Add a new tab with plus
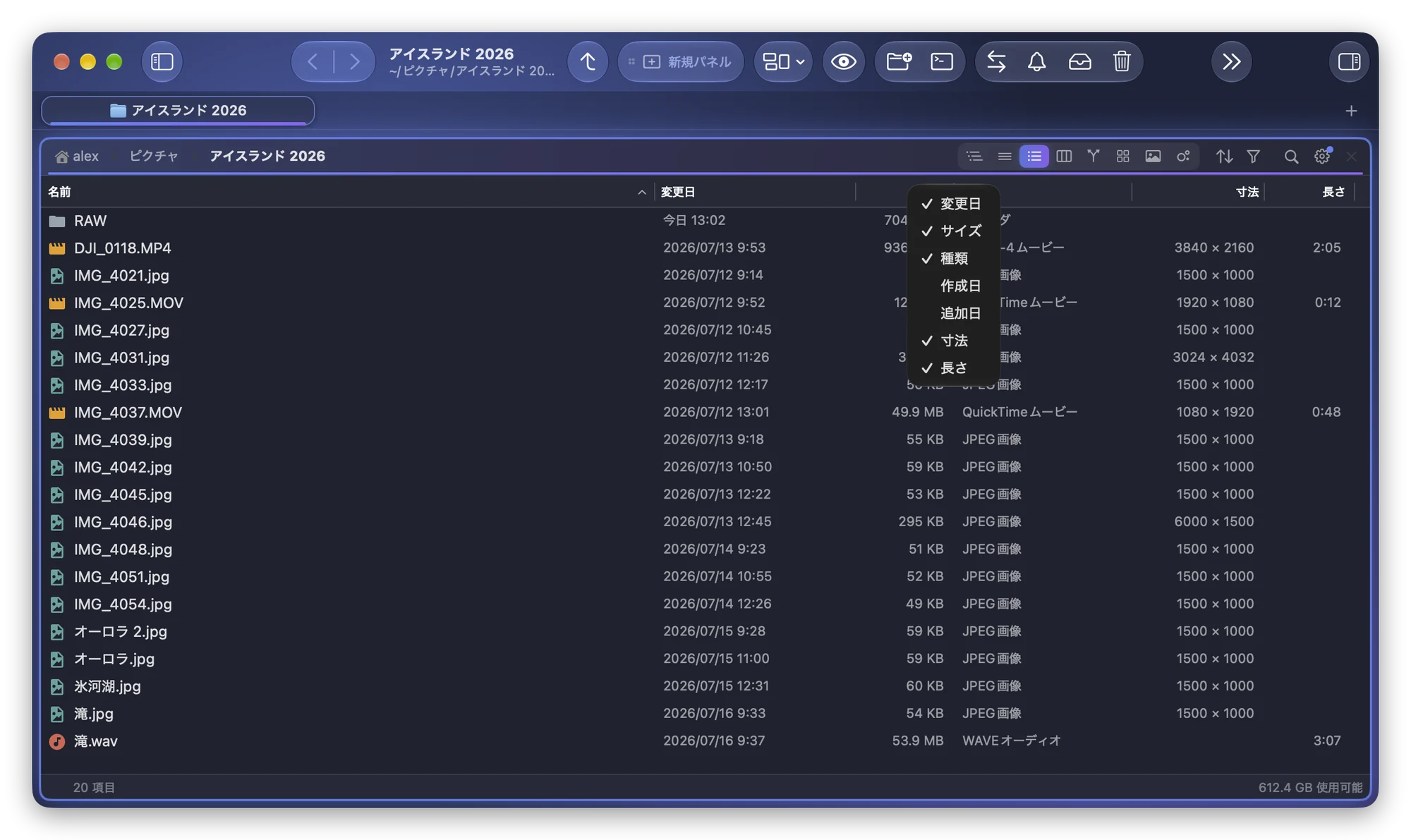The image size is (1411, 840). click(1351, 111)
